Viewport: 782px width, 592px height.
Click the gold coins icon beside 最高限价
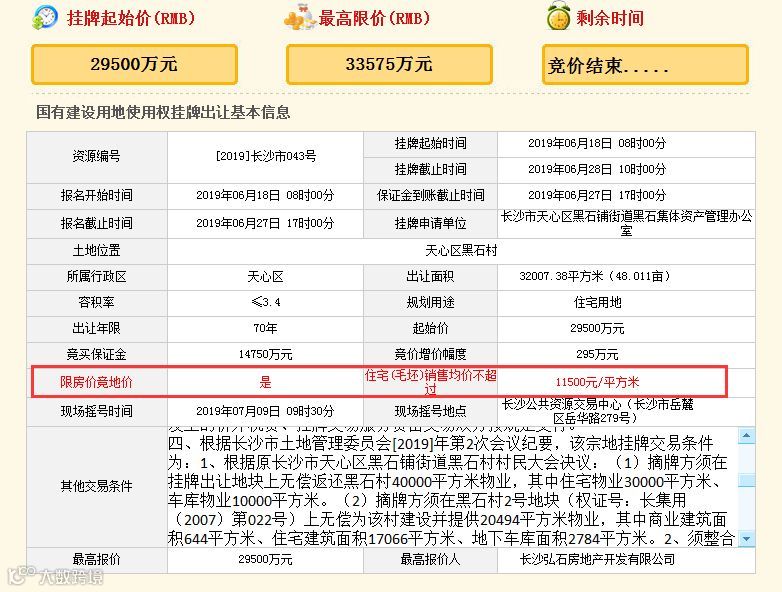tap(299, 17)
